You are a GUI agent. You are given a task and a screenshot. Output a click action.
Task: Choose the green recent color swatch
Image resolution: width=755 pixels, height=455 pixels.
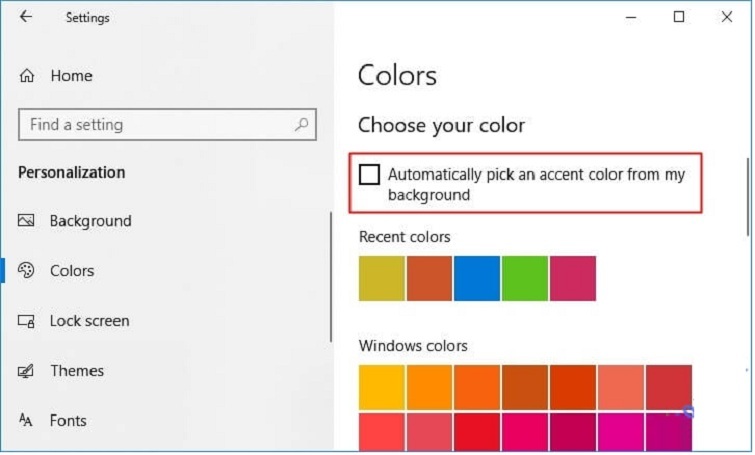(525, 278)
